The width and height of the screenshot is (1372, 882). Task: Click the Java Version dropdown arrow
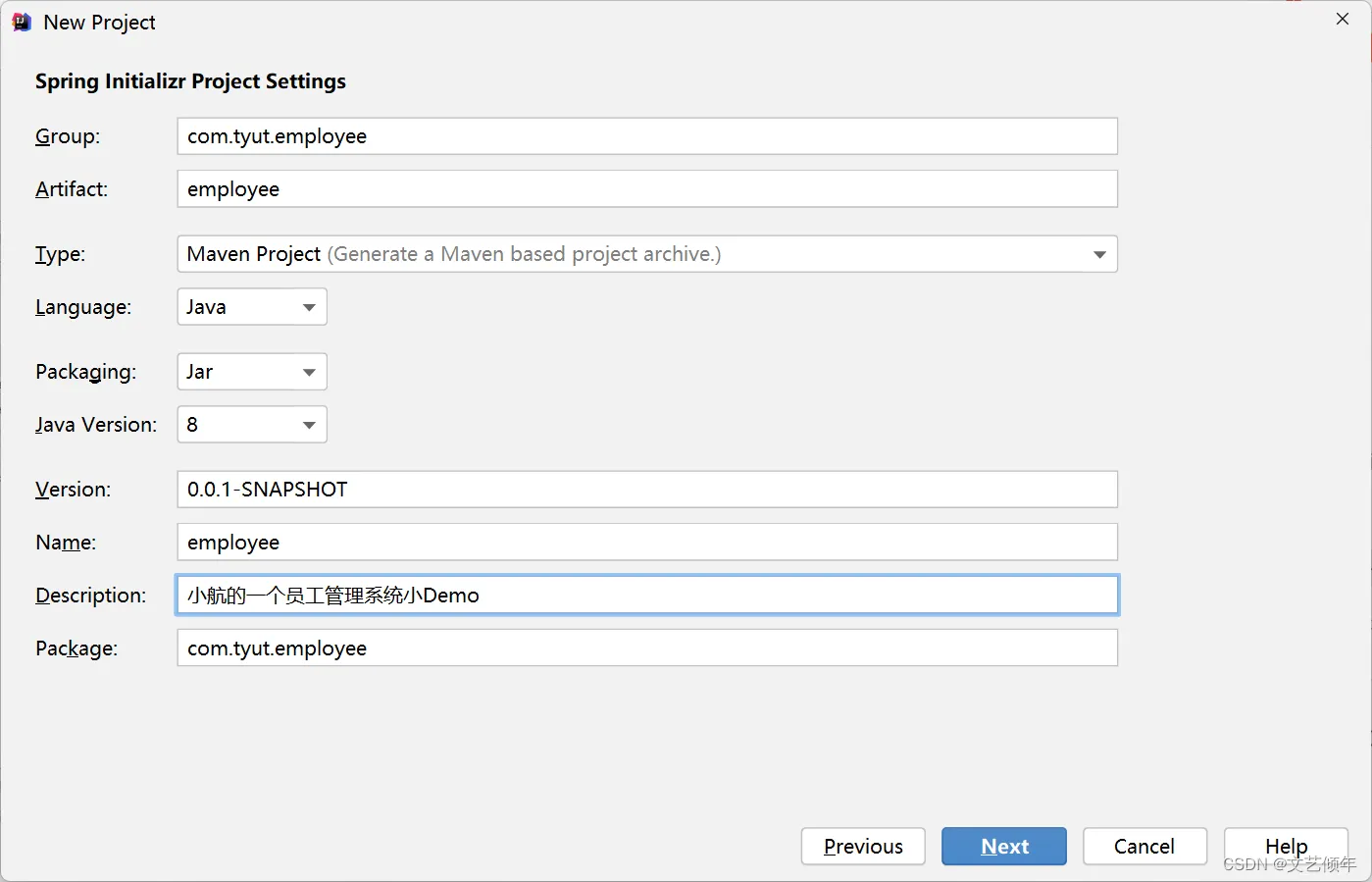[x=309, y=426]
